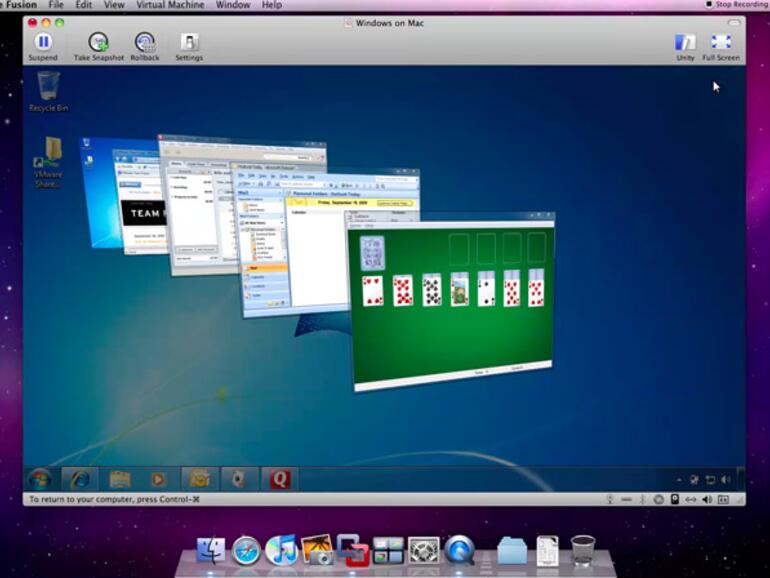The image size is (770, 578).
Task: Select the Solitaire window in Flip 3D
Action: (x=450, y=300)
